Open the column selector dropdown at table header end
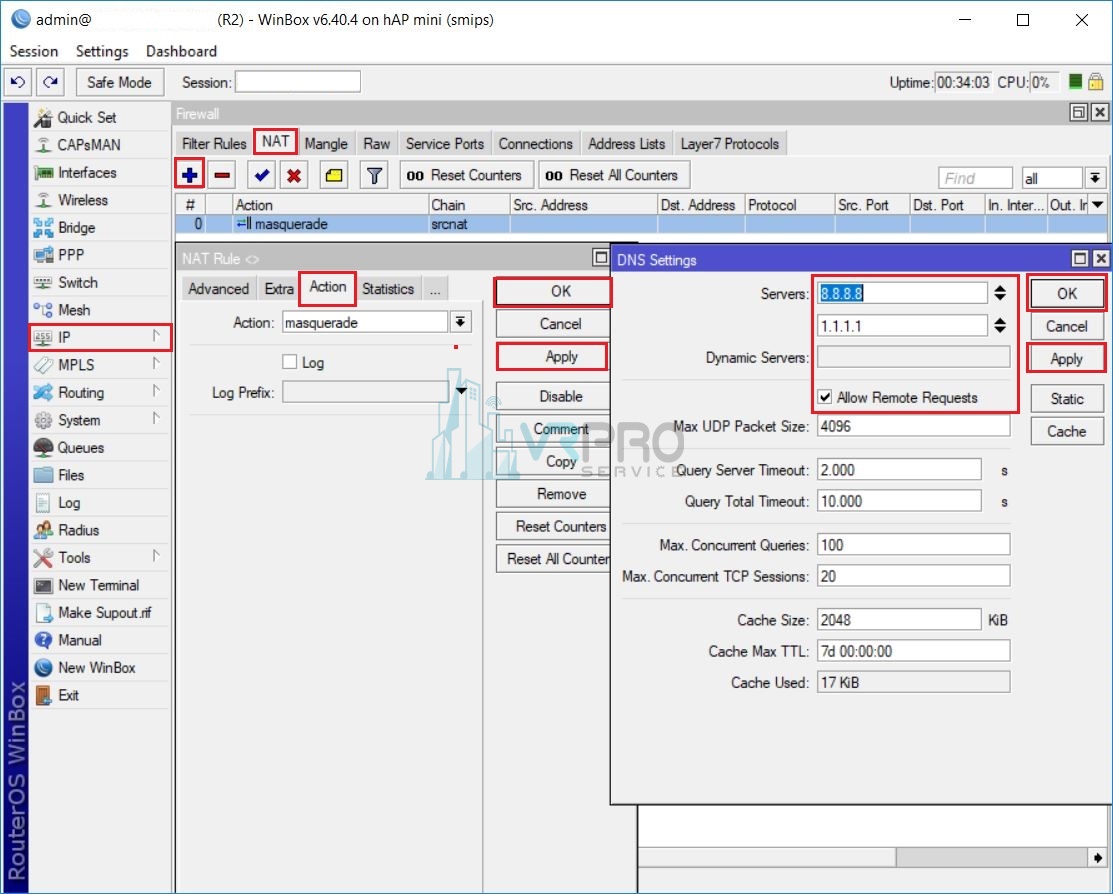 click(x=1098, y=205)
